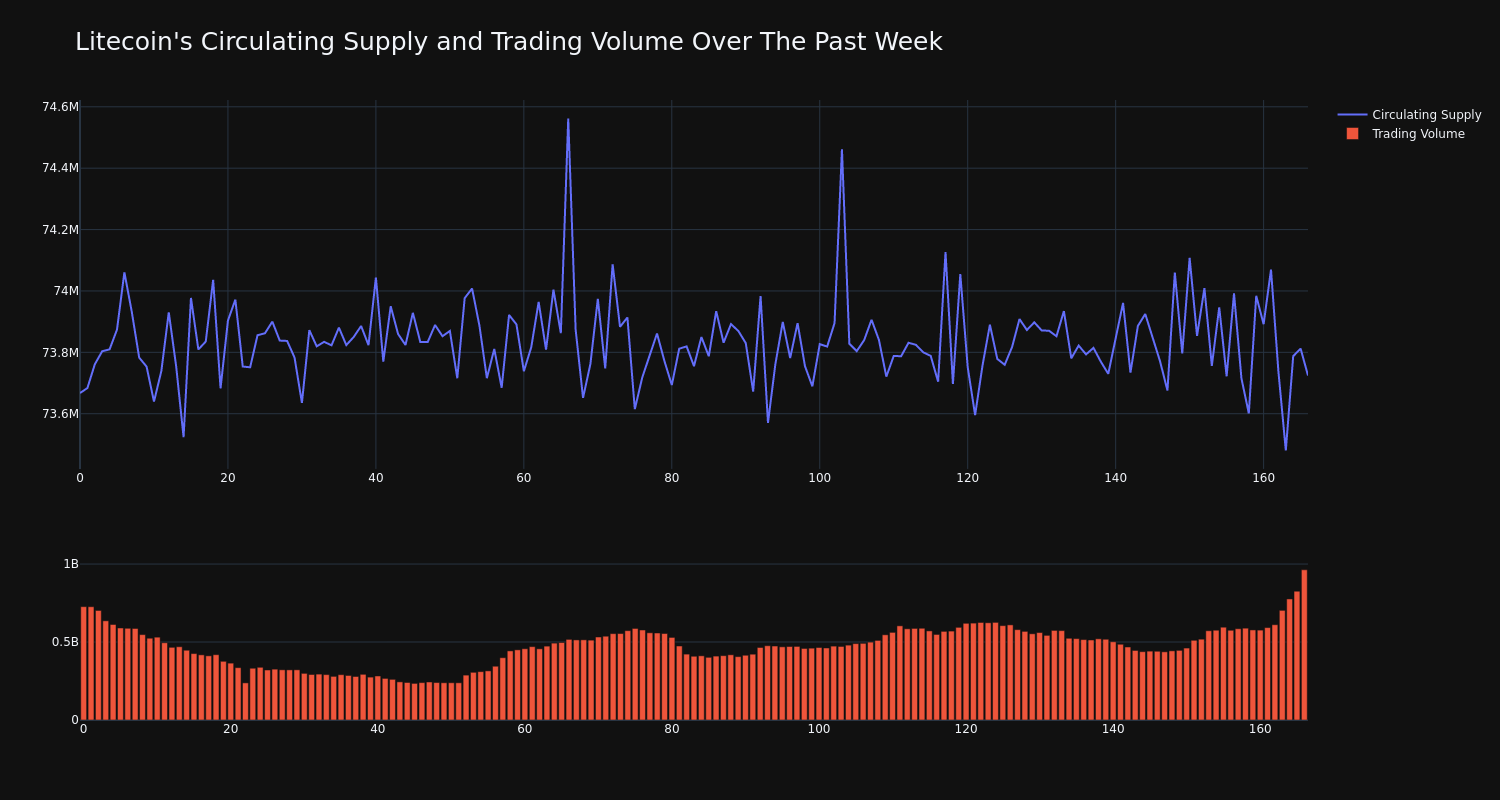
Task: Click the 73.8M y-axis label
Action: [60, 353]
